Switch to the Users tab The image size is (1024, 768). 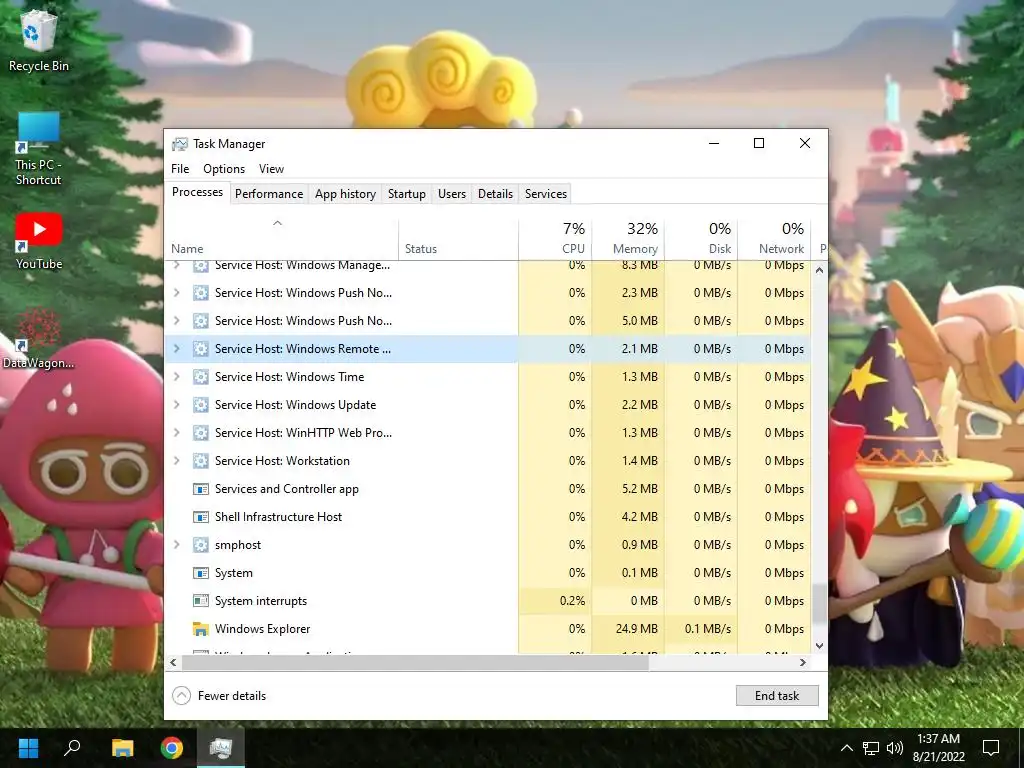[x=452, y=194]
